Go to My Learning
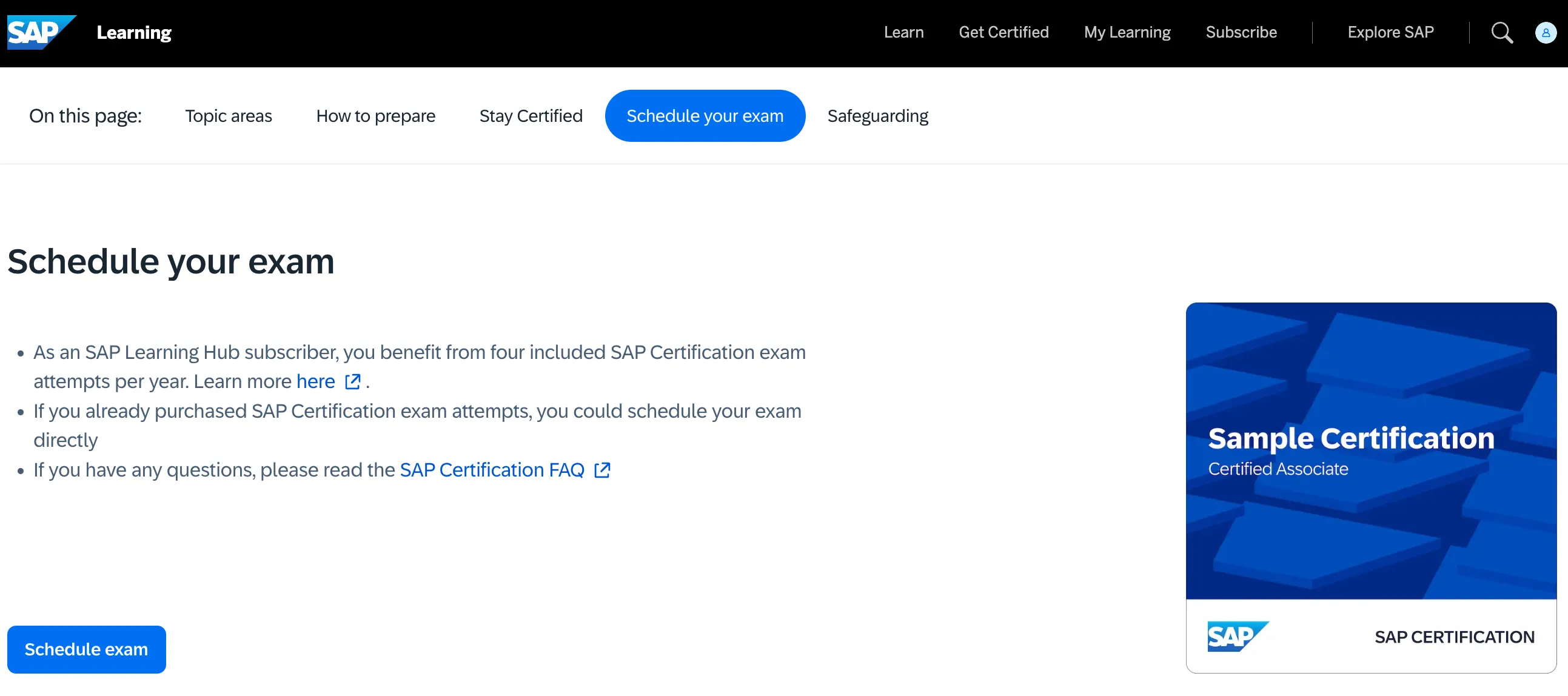This screenshot has height=696, width=1568. [1127, 32]
